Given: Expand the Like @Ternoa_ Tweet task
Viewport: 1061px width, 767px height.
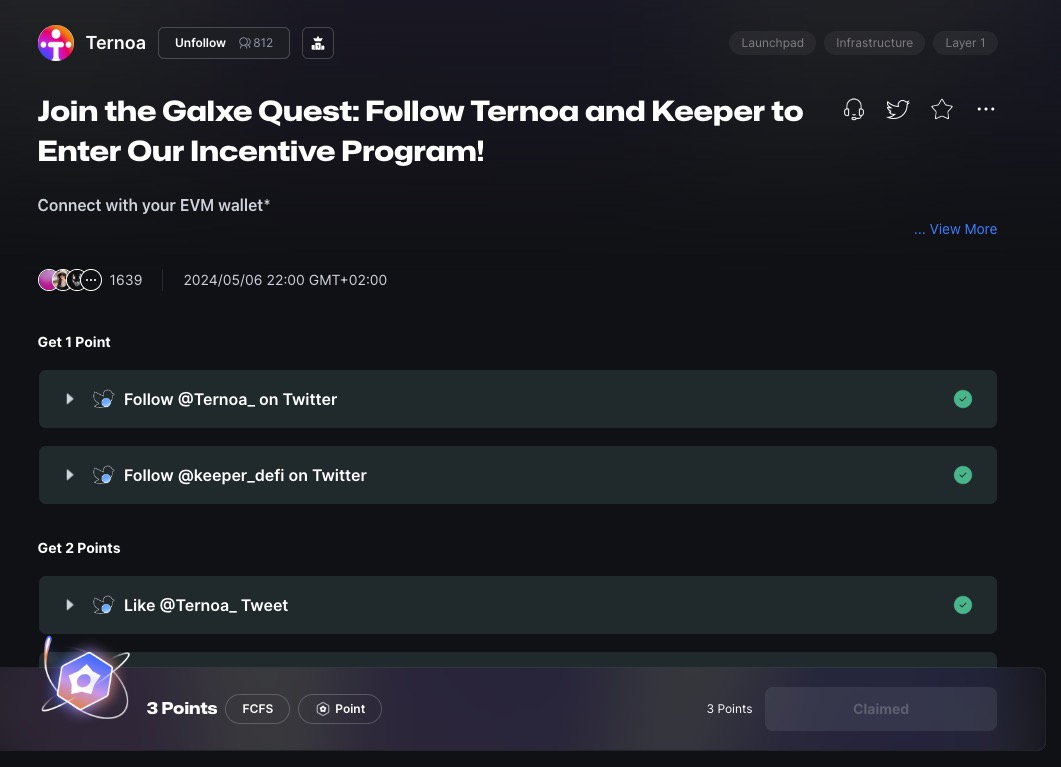Looking at the screenshot, I should tap(70, 605).
